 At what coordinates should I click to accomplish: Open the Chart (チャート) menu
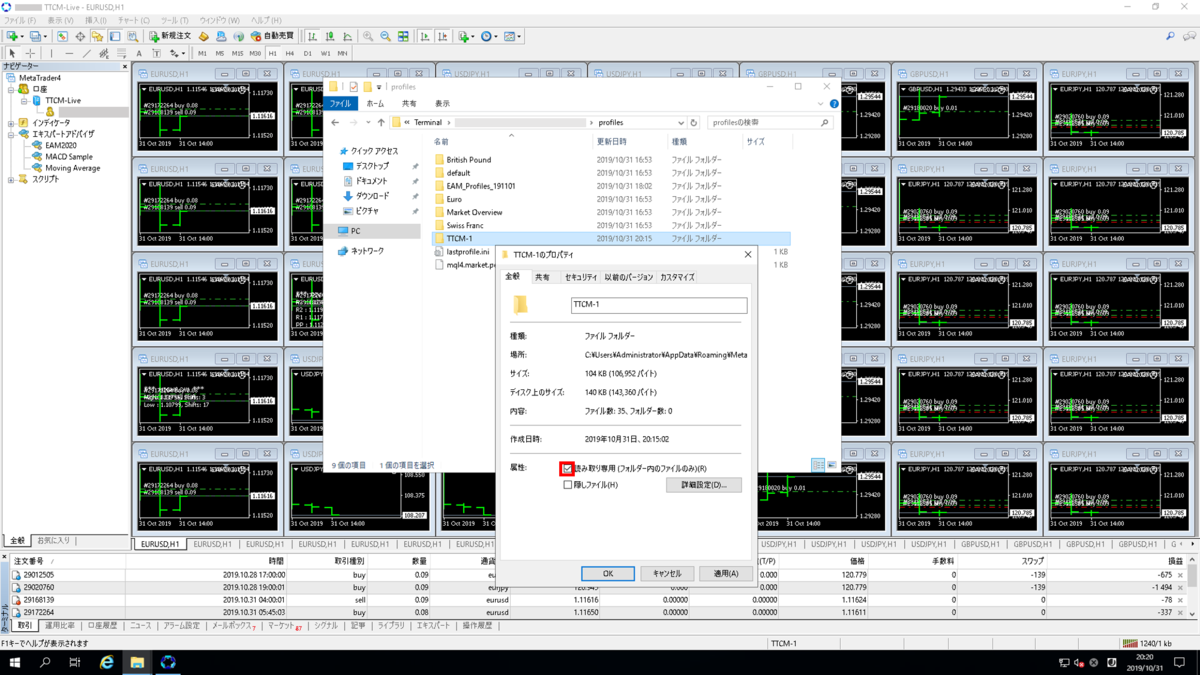coord(133,20)
